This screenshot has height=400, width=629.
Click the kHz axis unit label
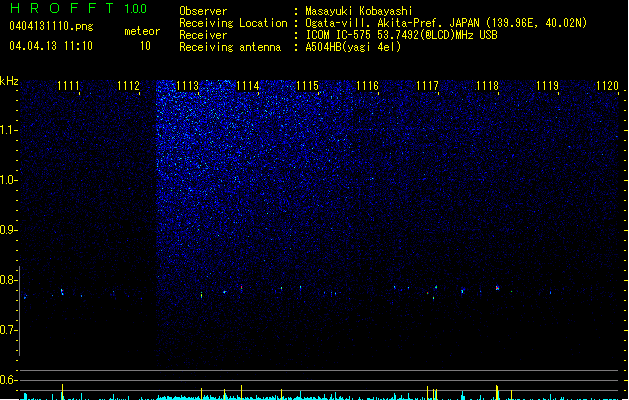[9, 81]
